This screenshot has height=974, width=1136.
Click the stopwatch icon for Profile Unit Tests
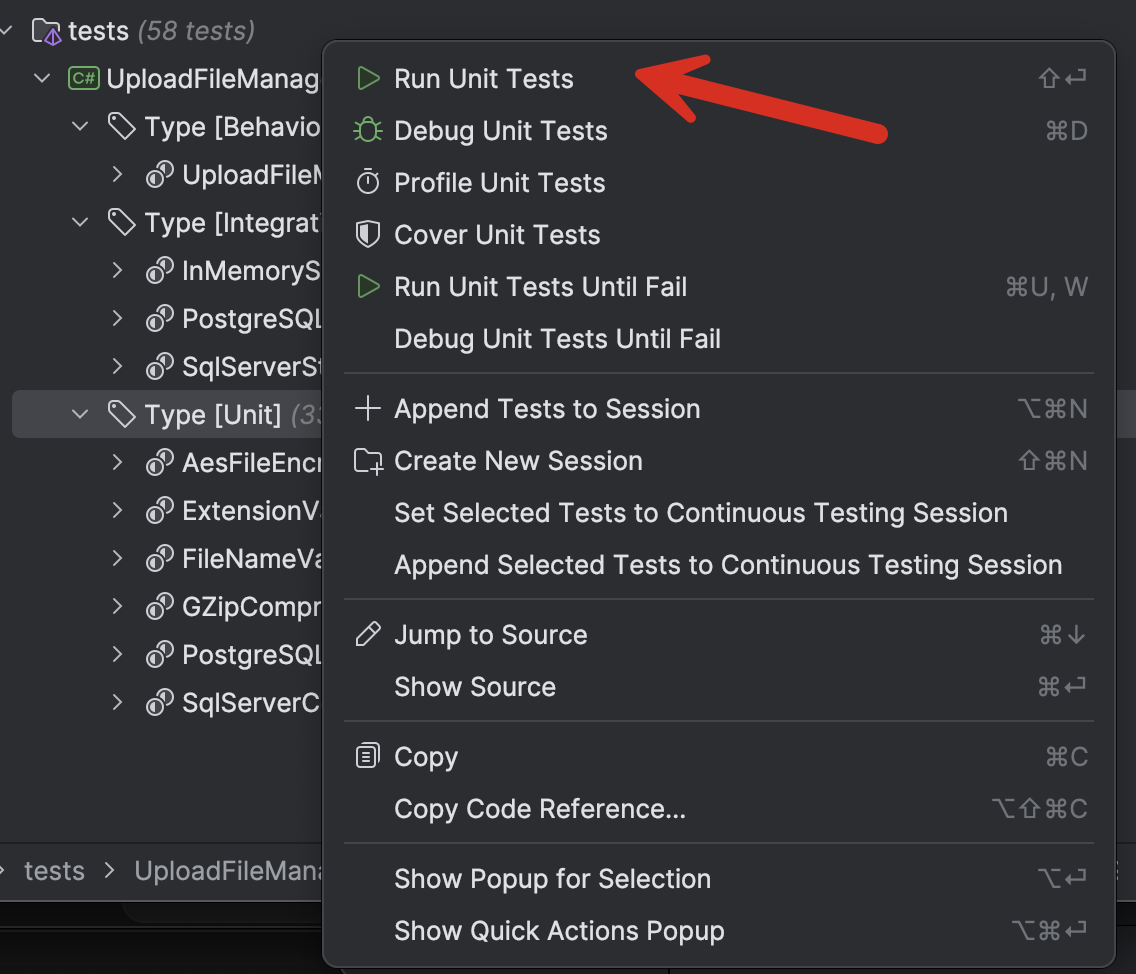click(x=369, y=182)
